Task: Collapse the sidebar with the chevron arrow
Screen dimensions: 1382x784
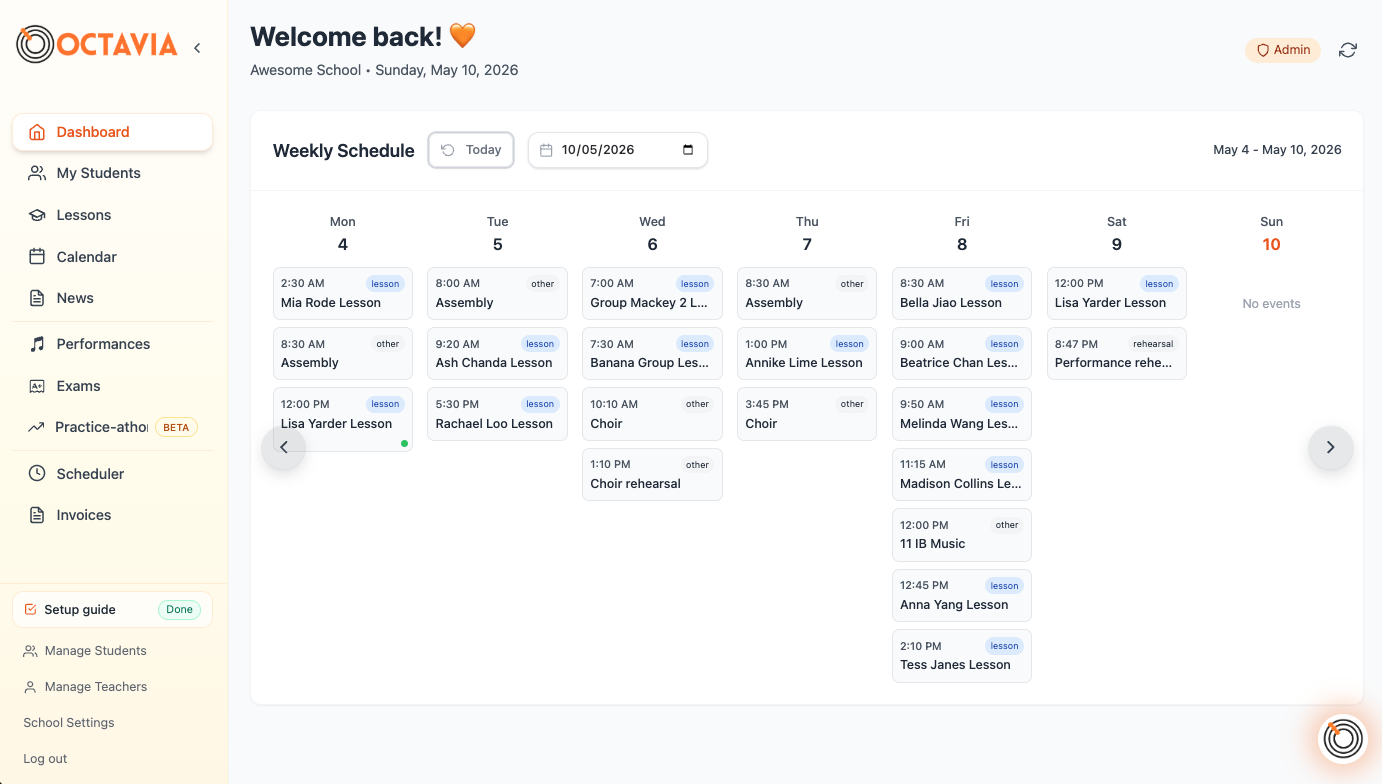Action: 197,48
